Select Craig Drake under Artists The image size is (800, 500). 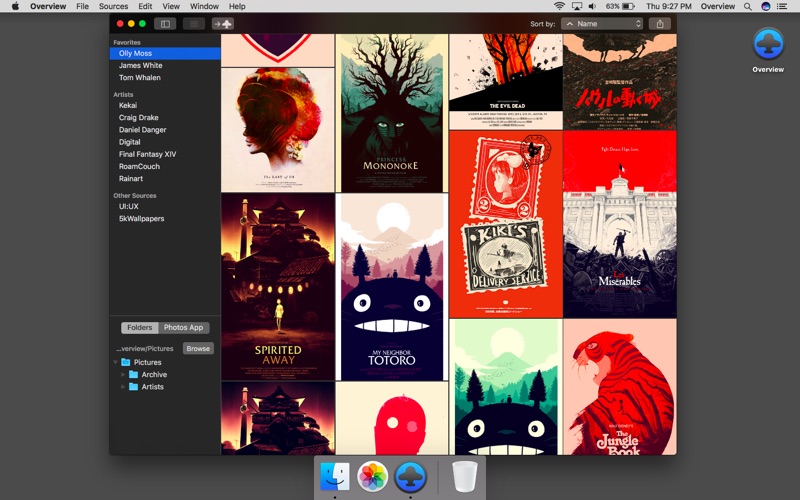tap(165, 117)
